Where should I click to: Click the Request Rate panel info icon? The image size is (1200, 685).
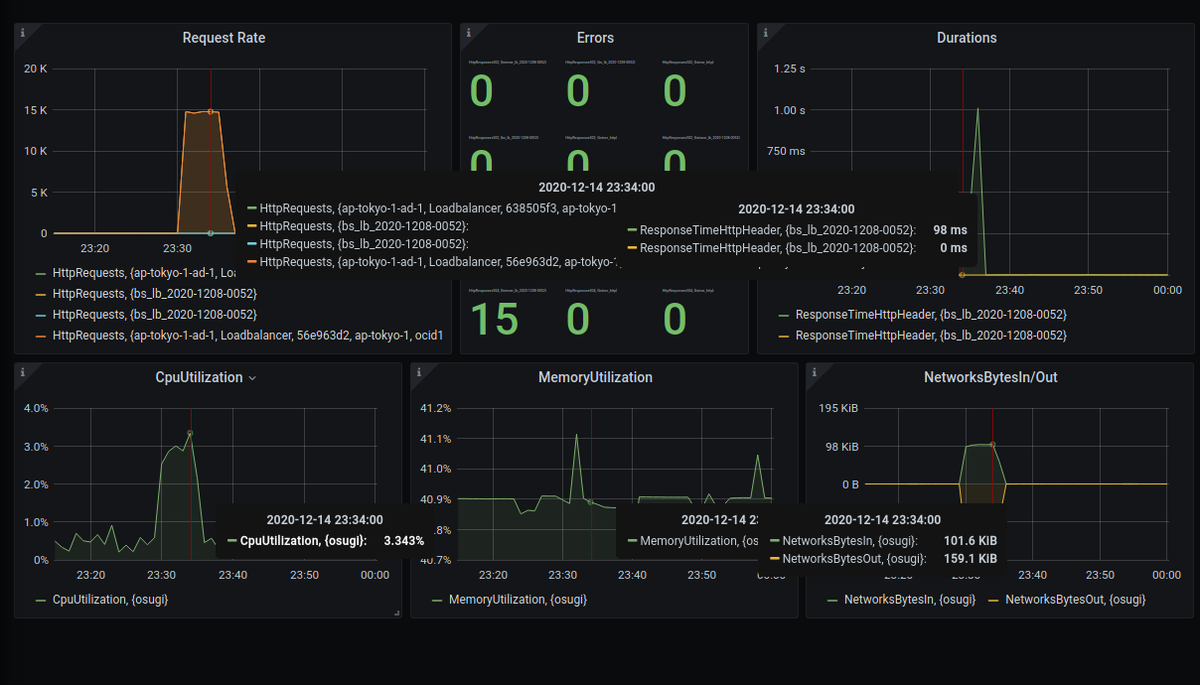click(x=21, y=31)
